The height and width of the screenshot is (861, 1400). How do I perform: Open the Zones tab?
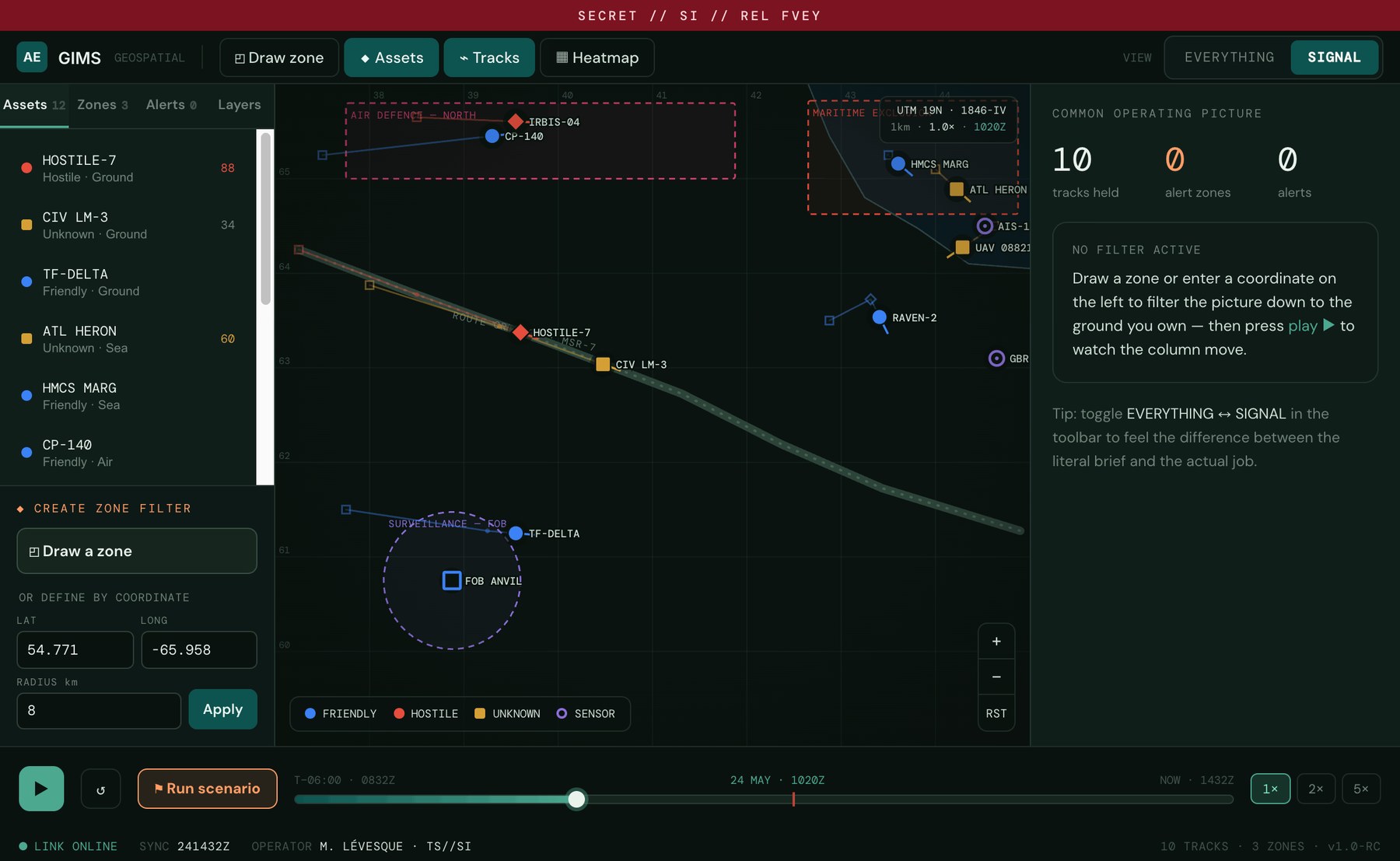click(103, 104)
